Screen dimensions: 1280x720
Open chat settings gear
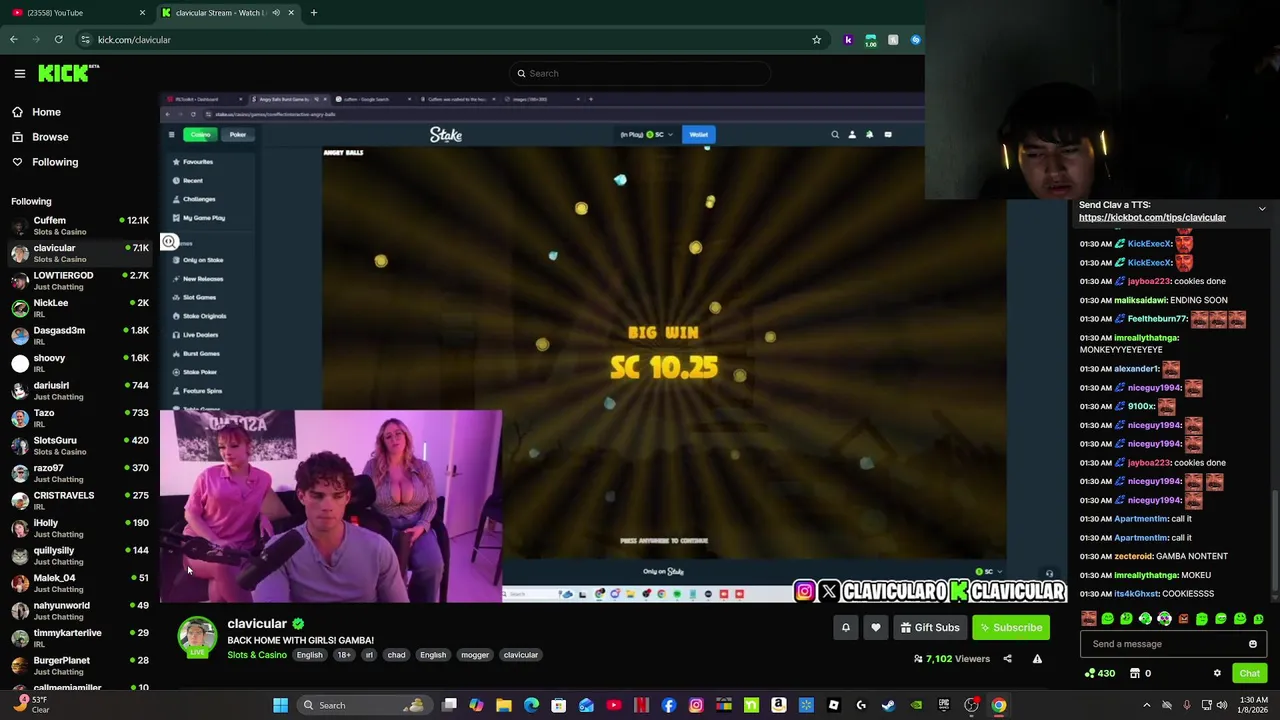point(1217,674)
